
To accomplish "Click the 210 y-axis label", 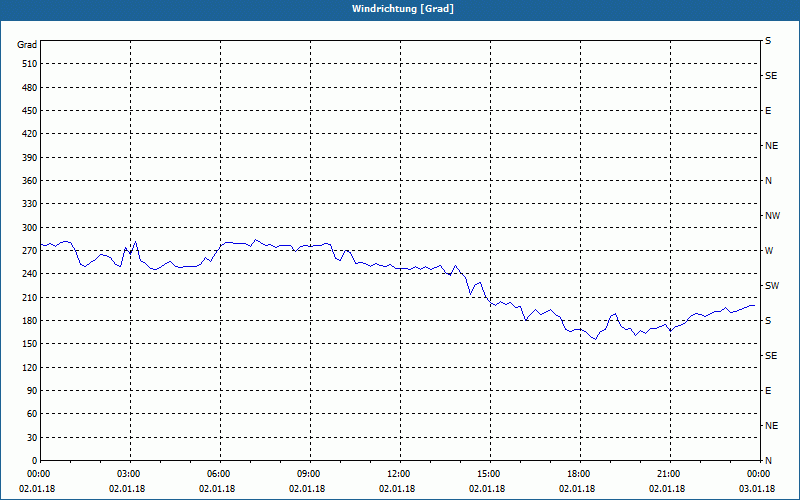I will tap(30, 297).
